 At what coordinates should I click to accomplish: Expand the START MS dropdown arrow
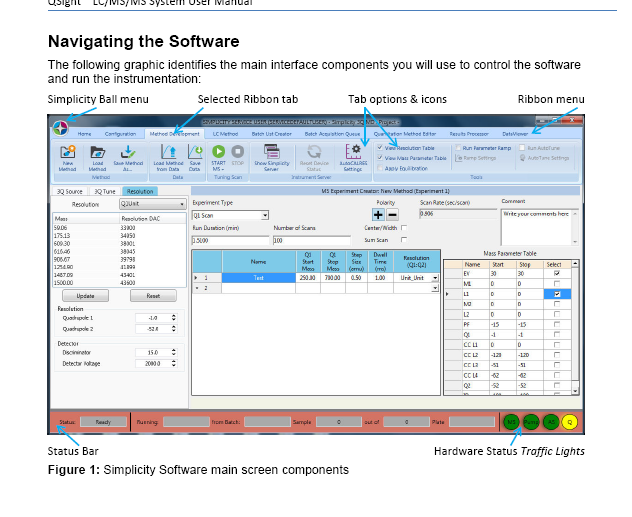223,169
